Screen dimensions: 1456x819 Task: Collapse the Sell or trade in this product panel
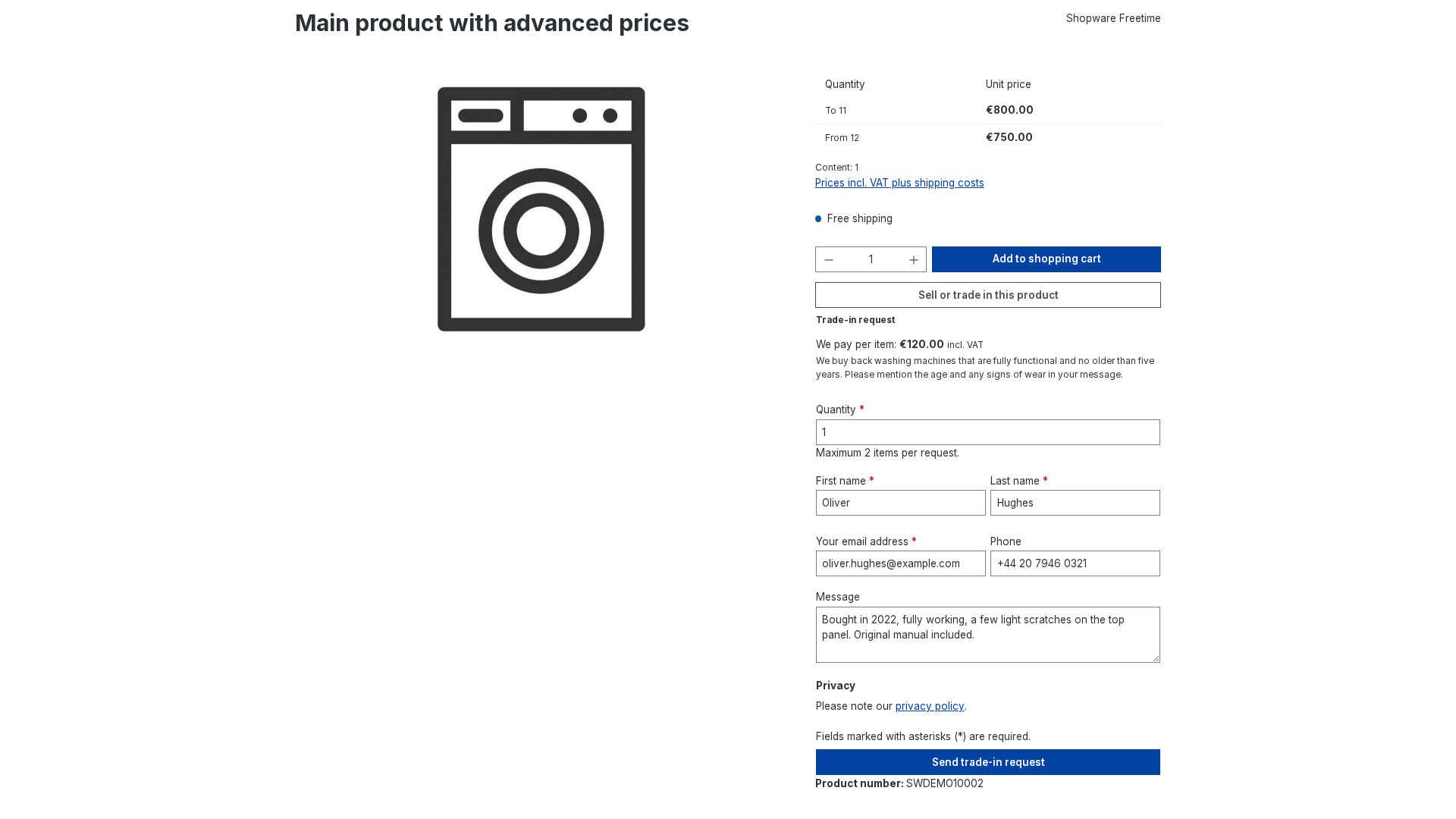(988, 295)
